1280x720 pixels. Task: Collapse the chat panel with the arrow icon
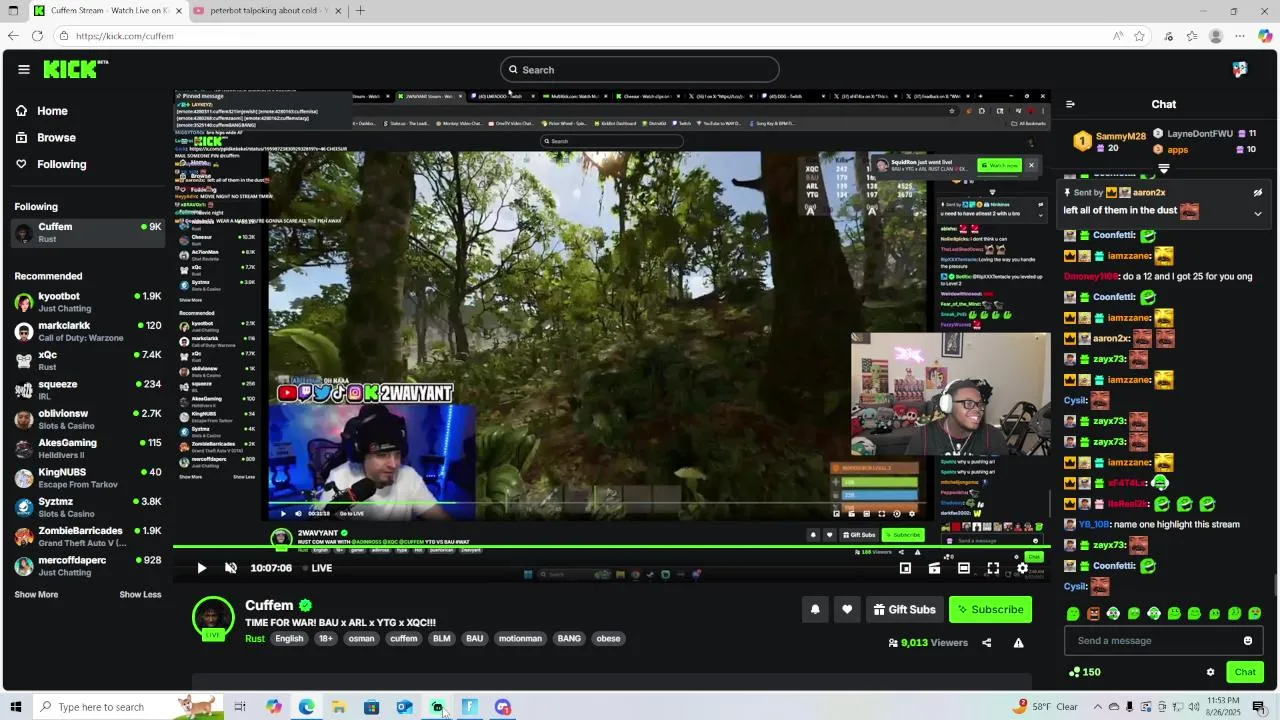pos(1070,104)
